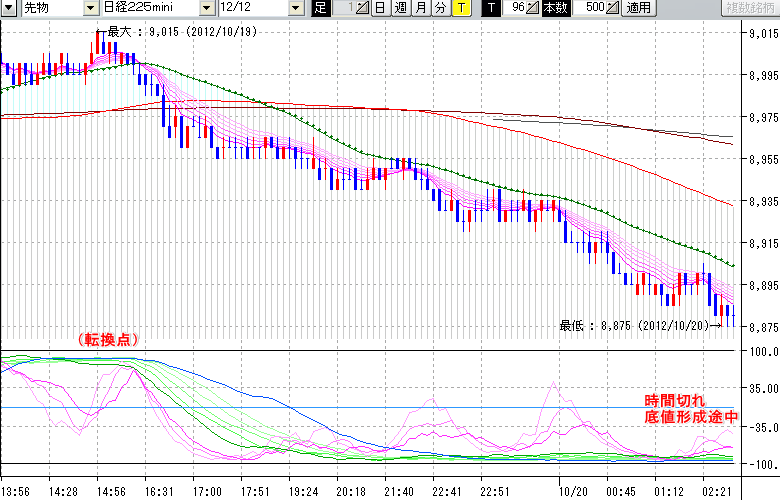Click the red 転換点 annotation text
The height and width of the screenshot is (500, 780).
tap(106, 340)
